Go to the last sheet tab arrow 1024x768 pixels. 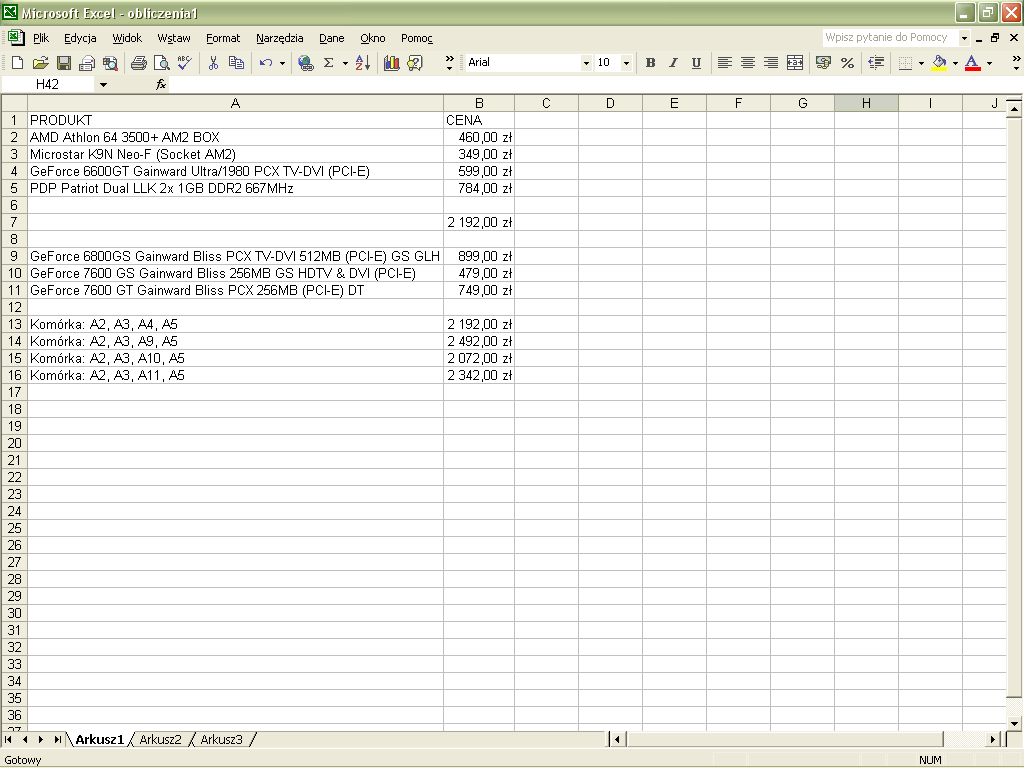coord(57,739)
